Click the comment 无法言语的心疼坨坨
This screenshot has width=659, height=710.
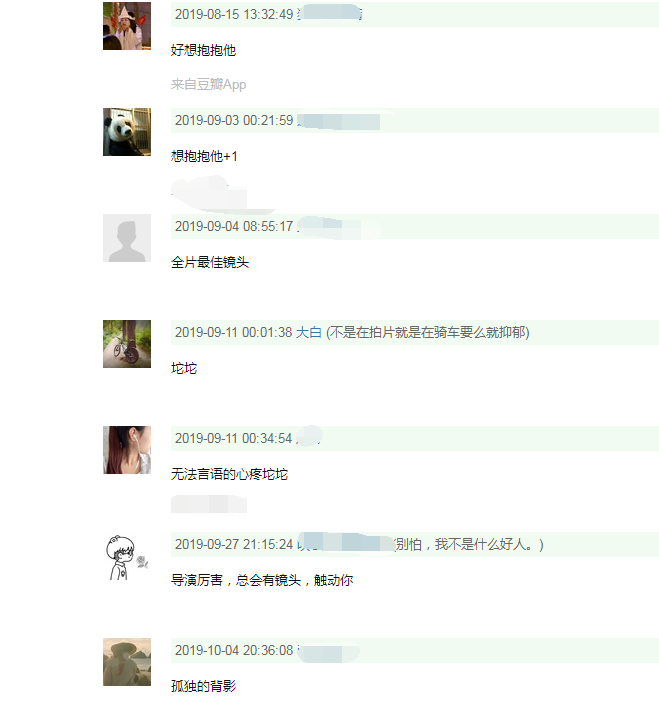coord(229,474)
